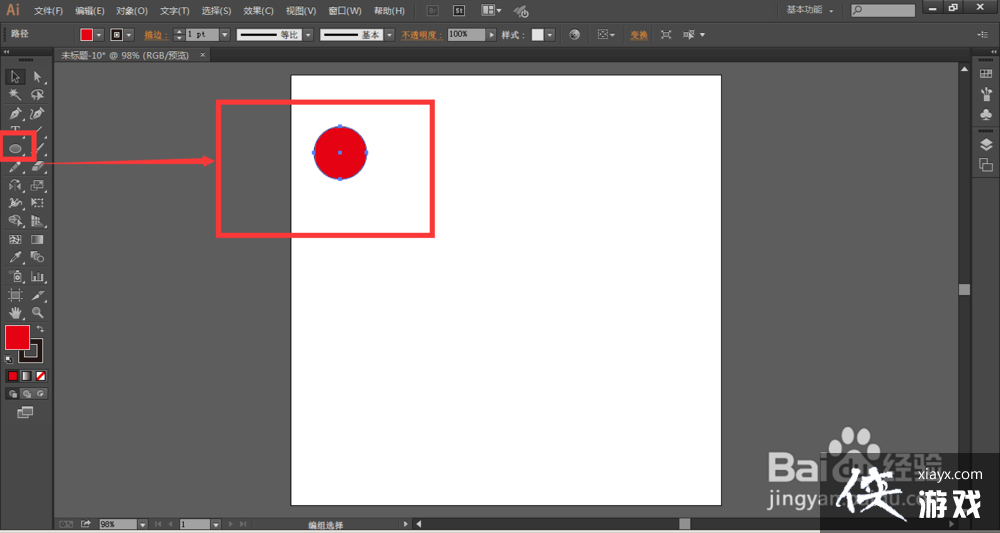Open 基本功能 workspace switcher
The image size is (1000, 533).
click(x=809, y=10)
